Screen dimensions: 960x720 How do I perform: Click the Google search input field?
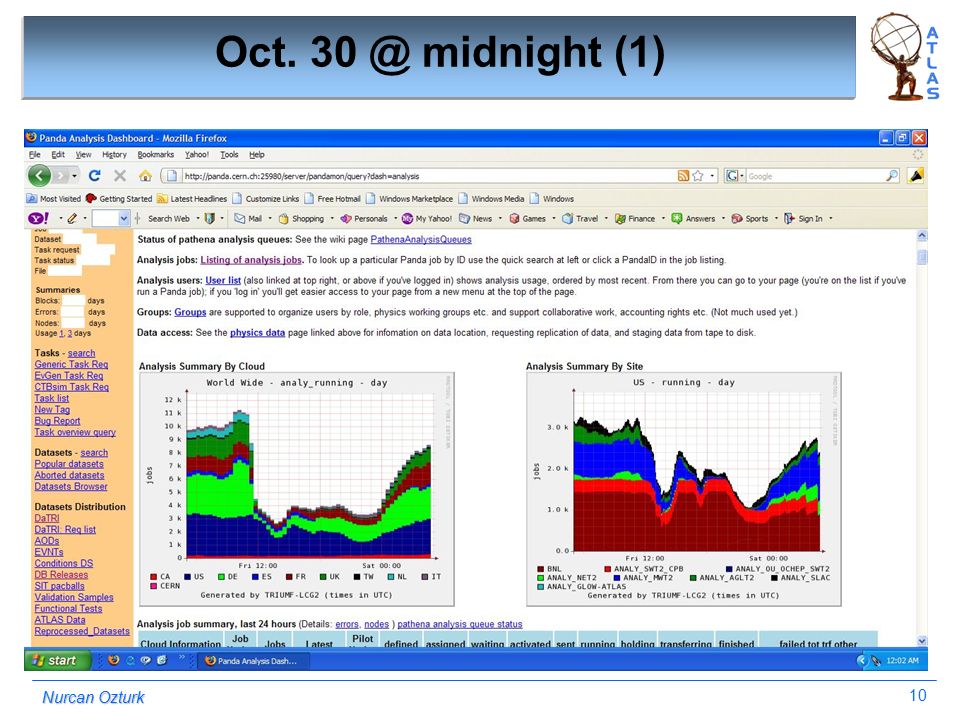point(814,176)
